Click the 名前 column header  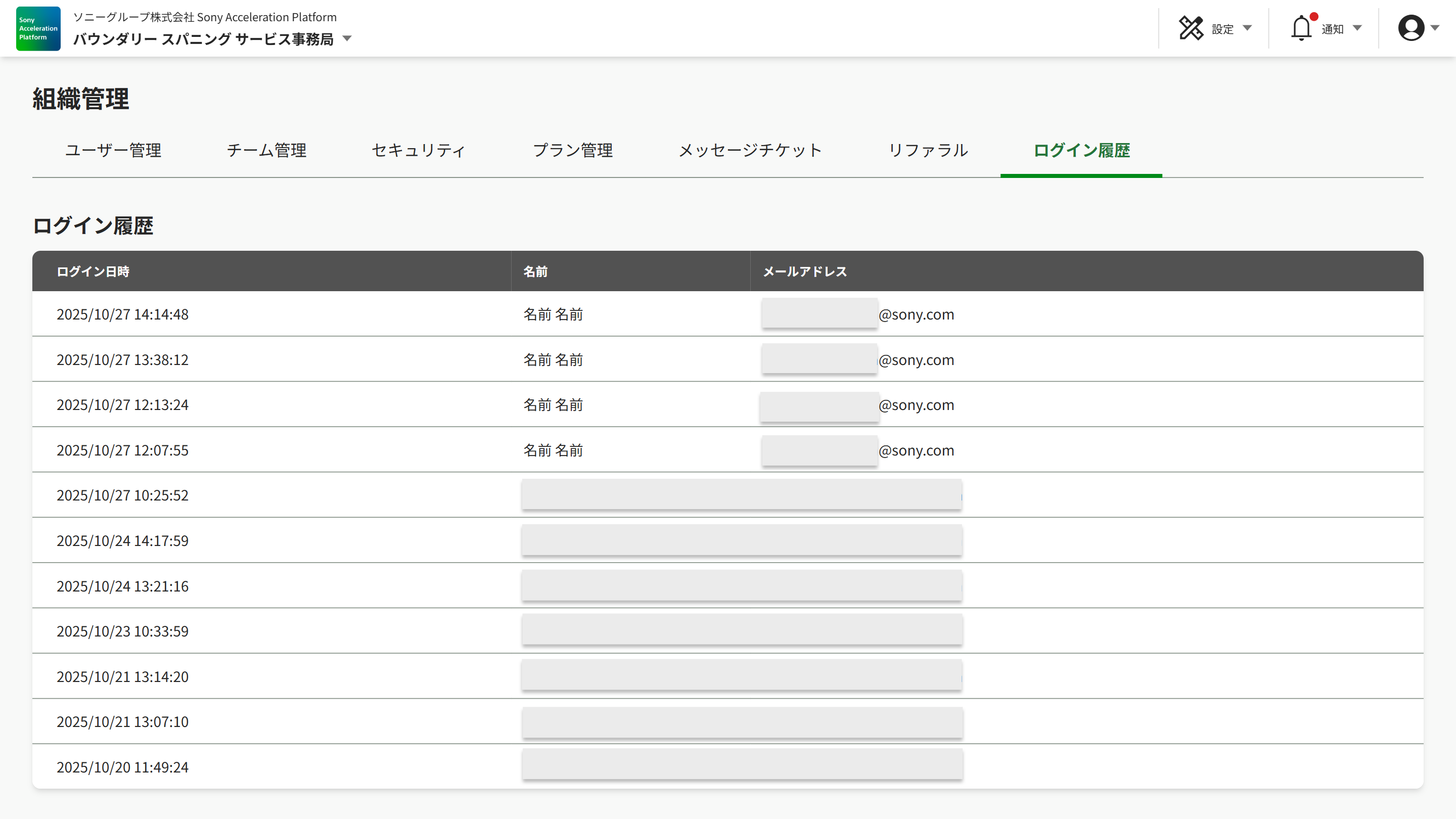tap(535, 272)
